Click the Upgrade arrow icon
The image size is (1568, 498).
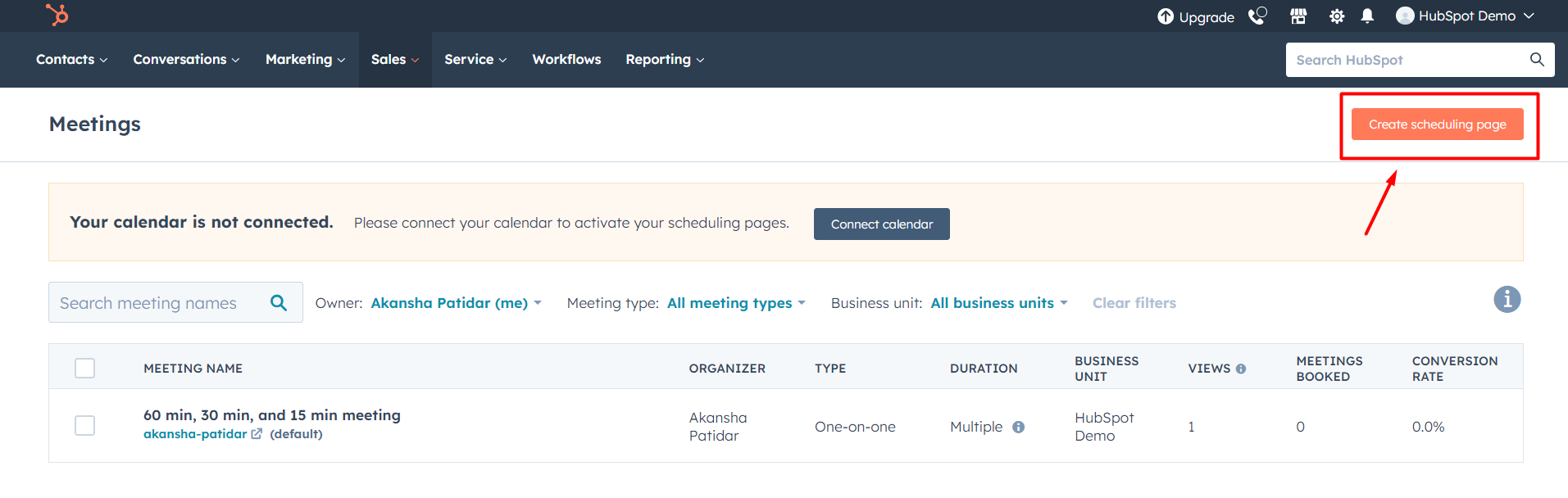pyautogui.click(x=1165, y=16)
